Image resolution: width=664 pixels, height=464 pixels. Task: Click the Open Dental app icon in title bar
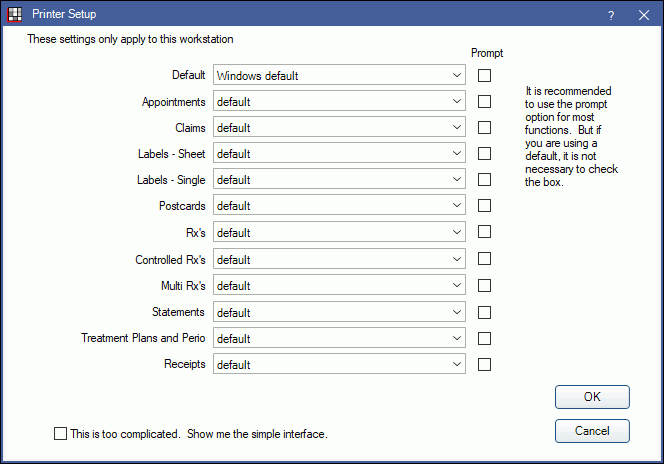pos(15,14)
